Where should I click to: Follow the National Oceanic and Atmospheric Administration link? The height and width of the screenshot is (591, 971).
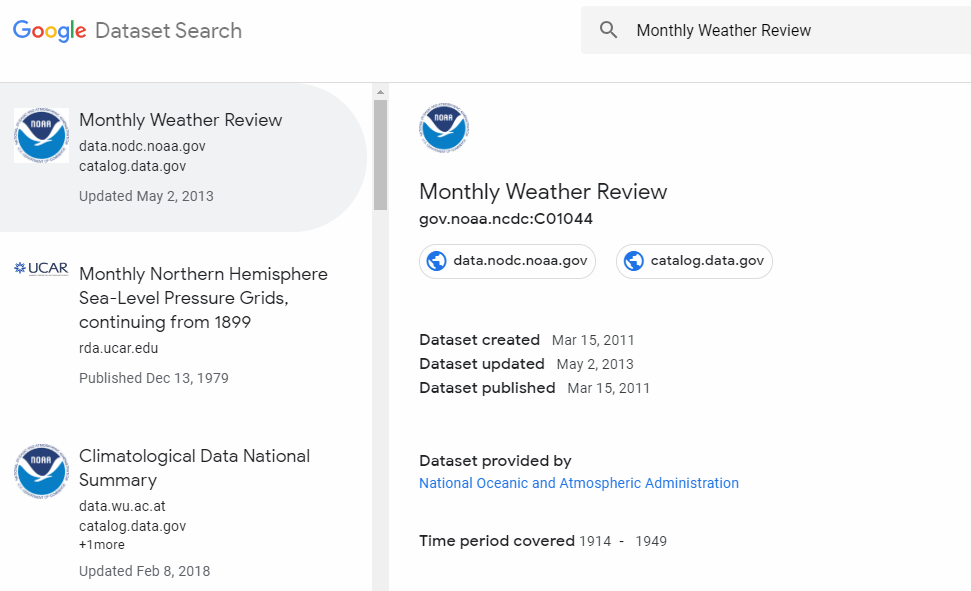(x=578, y=483)
